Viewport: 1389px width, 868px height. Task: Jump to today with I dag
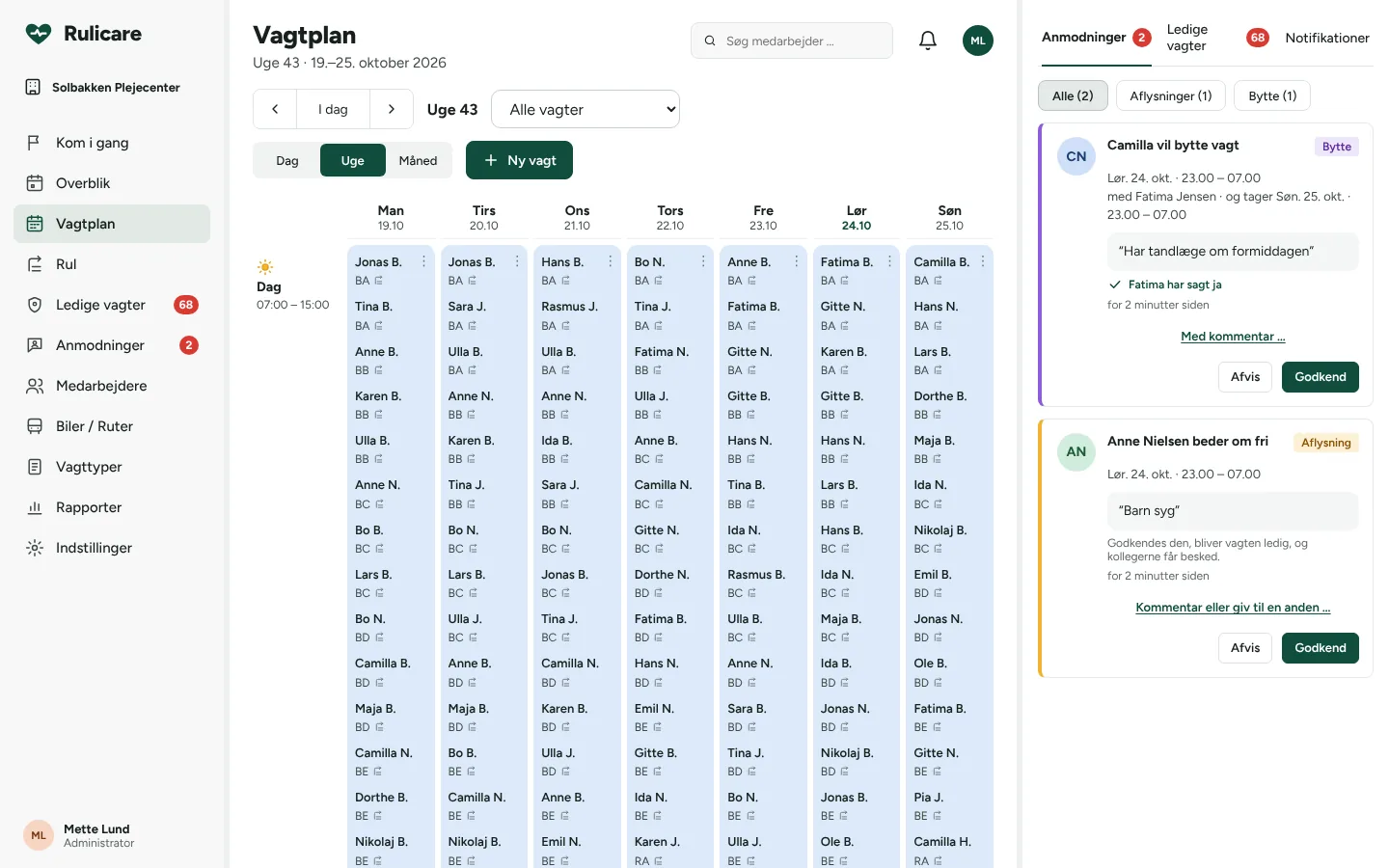[x=333, y=109]
